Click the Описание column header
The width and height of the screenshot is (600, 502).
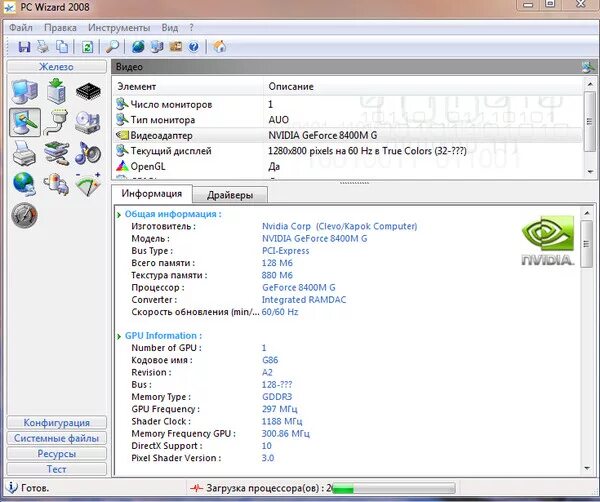(424, 86)
